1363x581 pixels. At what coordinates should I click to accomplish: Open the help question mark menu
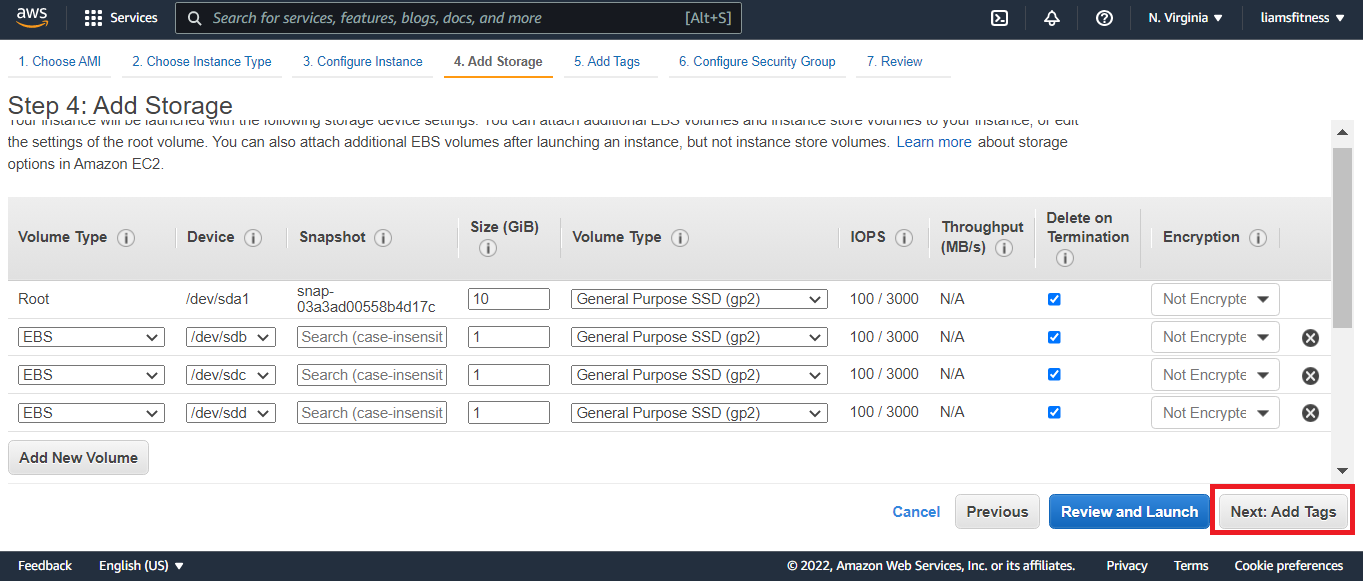[x=1104, y=18]
